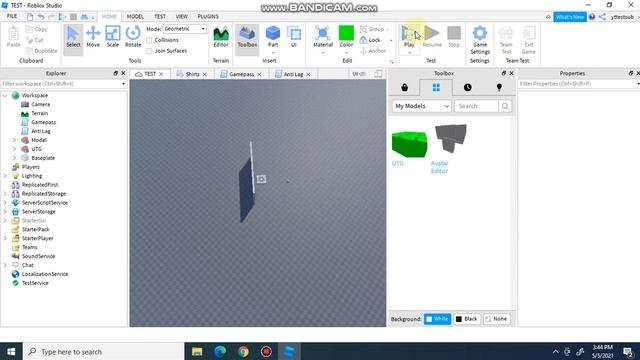
Task: Set Toolbox background to White
Action: [437, 319]
